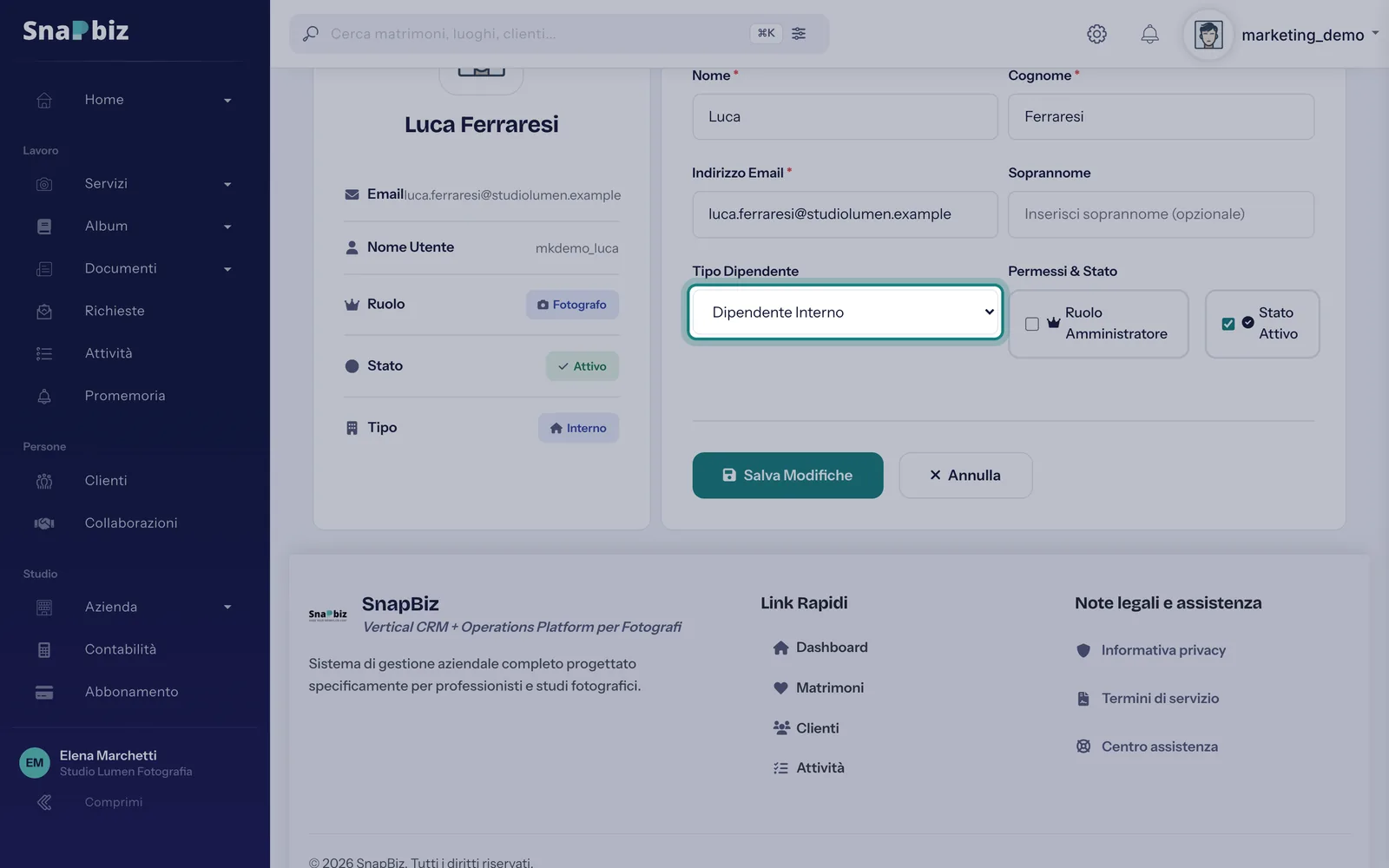Image resolution: width=1389 pixels, height=868 pixels.
Task: Click the Contabilità calculator icon
Action: tap(44, 649)
